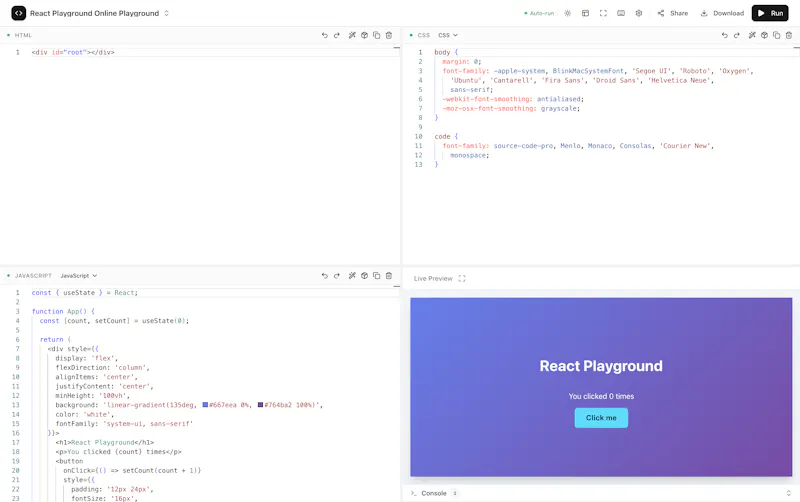Enter fullscreen mode from top toolbar
The image size is (800, 502).
click(x=603, y=13)
